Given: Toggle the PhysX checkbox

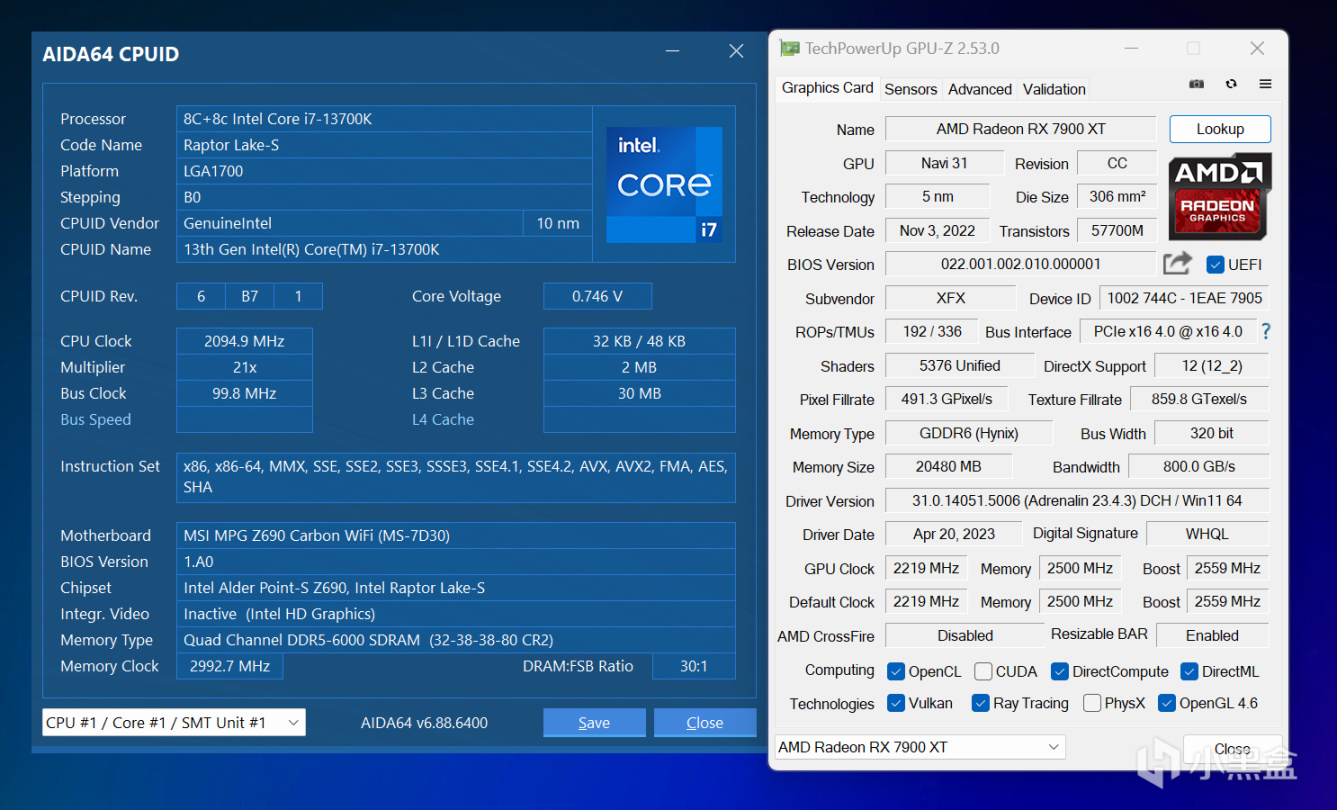Looking at the screenshot, I should click(x=1092, y=704).
